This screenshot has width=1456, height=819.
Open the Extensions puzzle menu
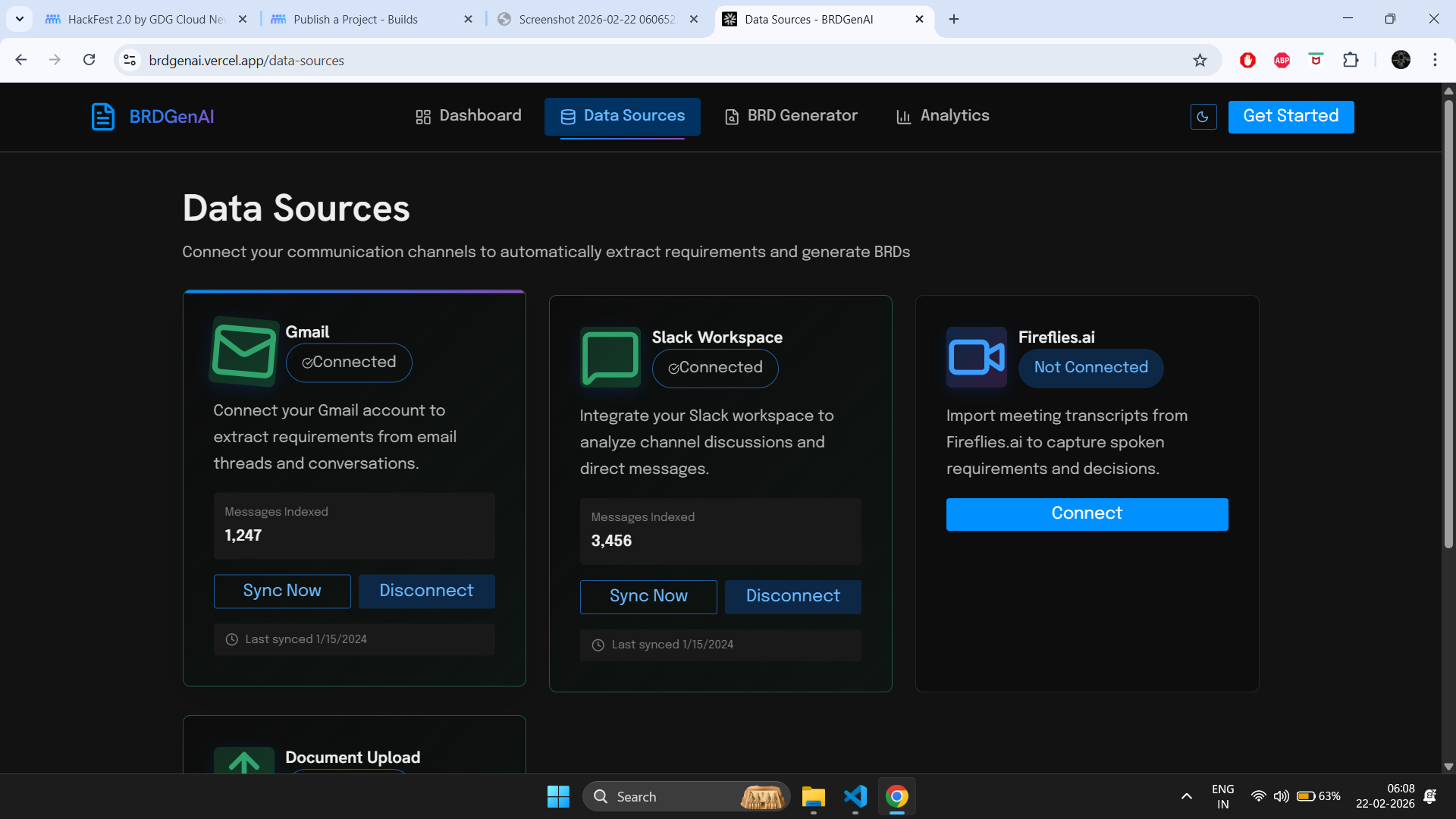[x=1351, y=60]
